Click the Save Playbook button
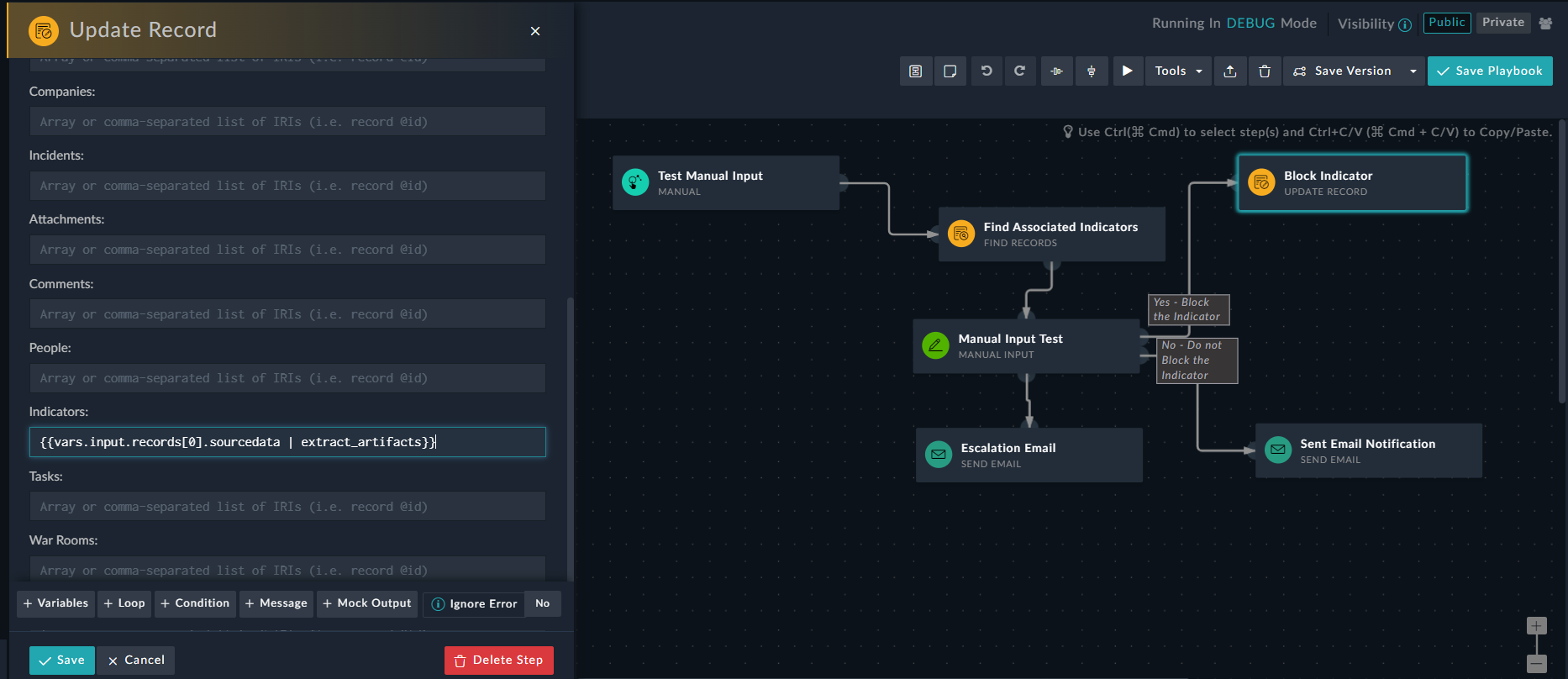Image resolution: width=1568 pixels, height=679 pixels. pos(1490,71)
